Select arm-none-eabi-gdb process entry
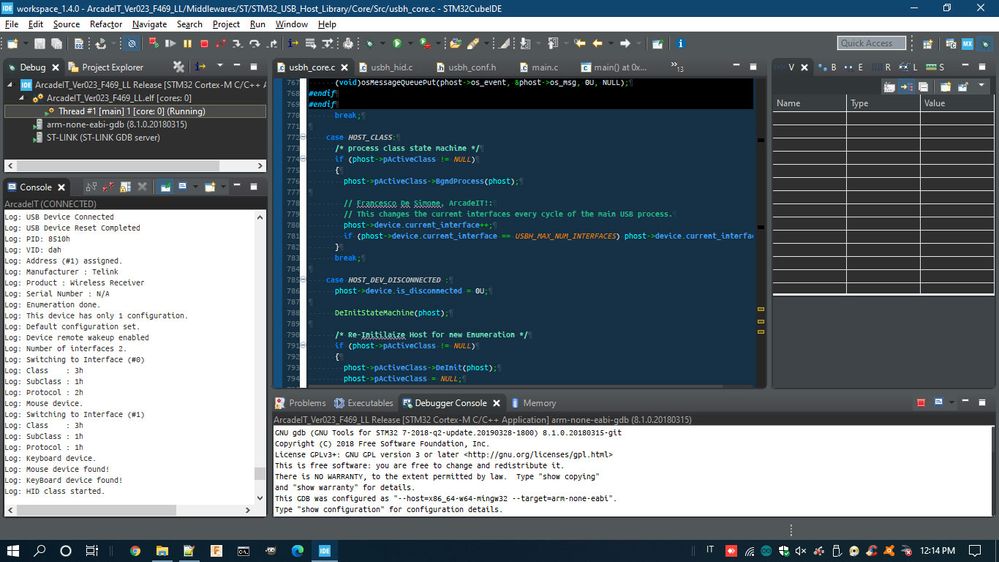999x562 pixels. (110, 124)
